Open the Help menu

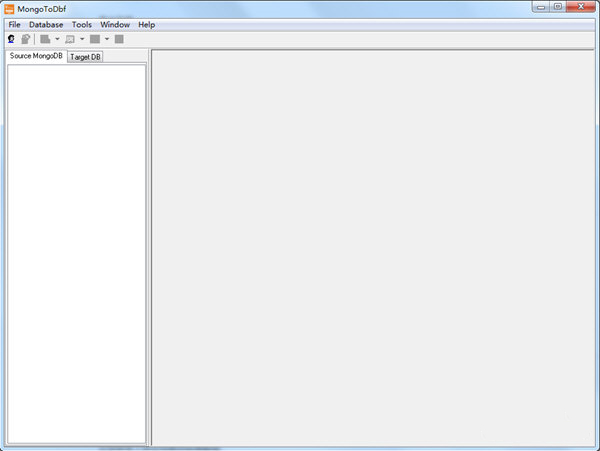pyautogui.click(x=147, y=24)
